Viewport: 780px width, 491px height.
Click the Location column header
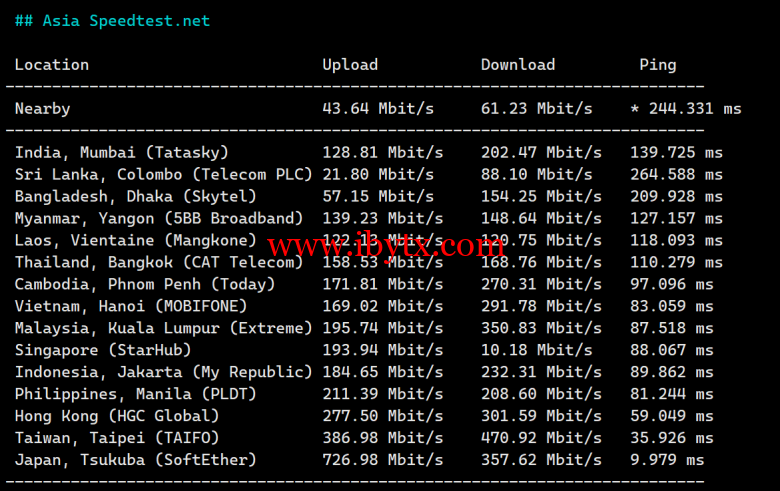click(52, 65)
